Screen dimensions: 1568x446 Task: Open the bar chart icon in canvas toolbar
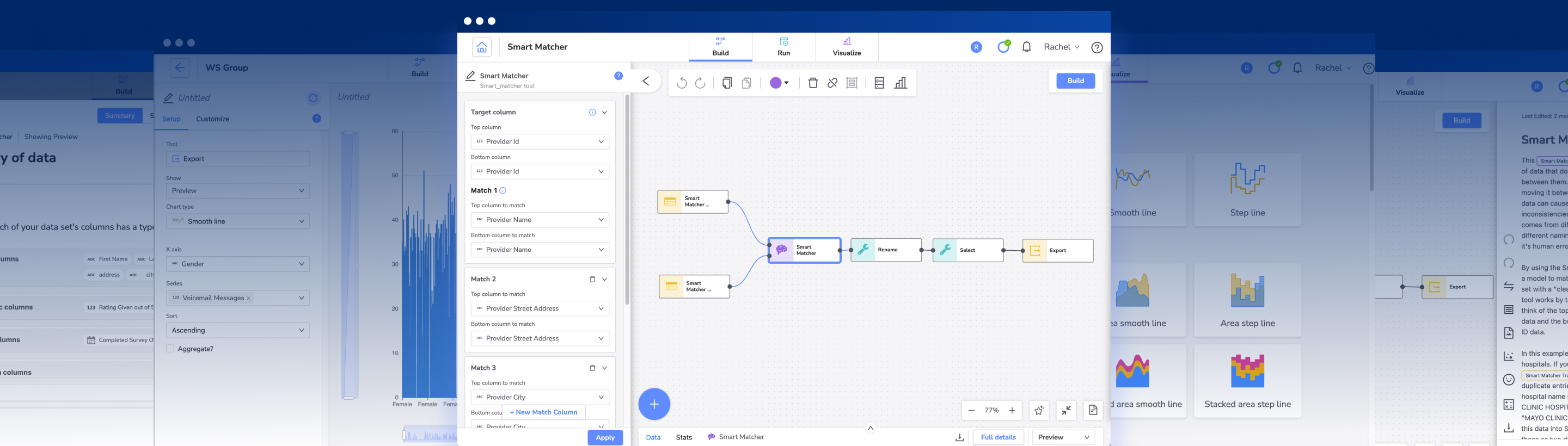pyautogui.click(x=901, y=83)
